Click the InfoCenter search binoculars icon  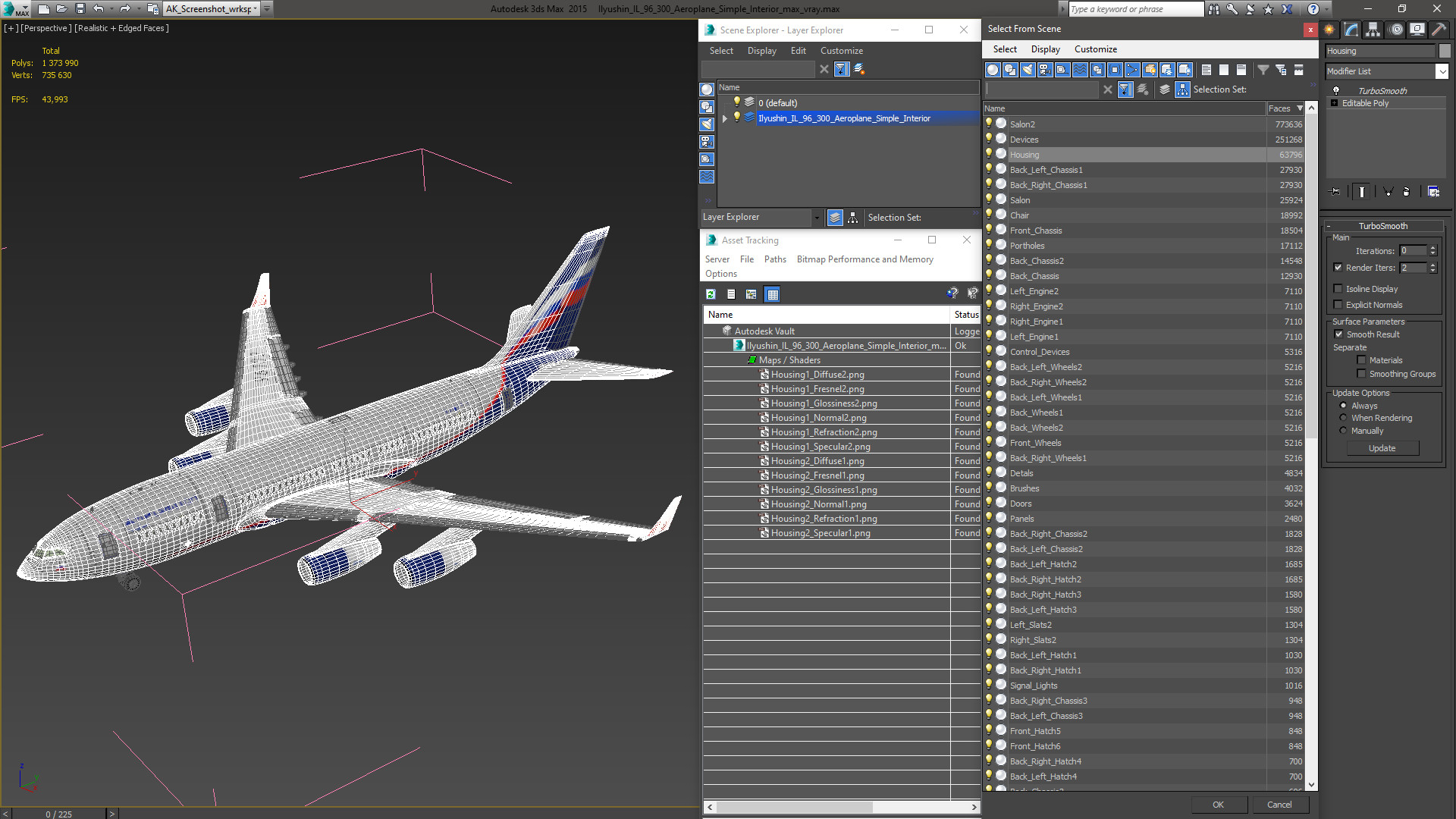[x=1214, y=9]
